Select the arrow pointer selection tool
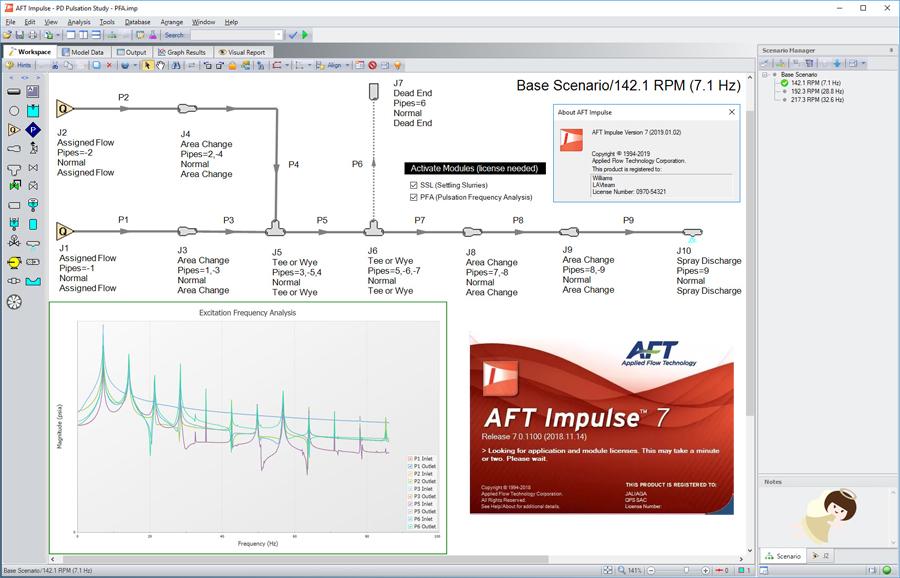This screenshot has width=900, height=578. coord(148,65)
